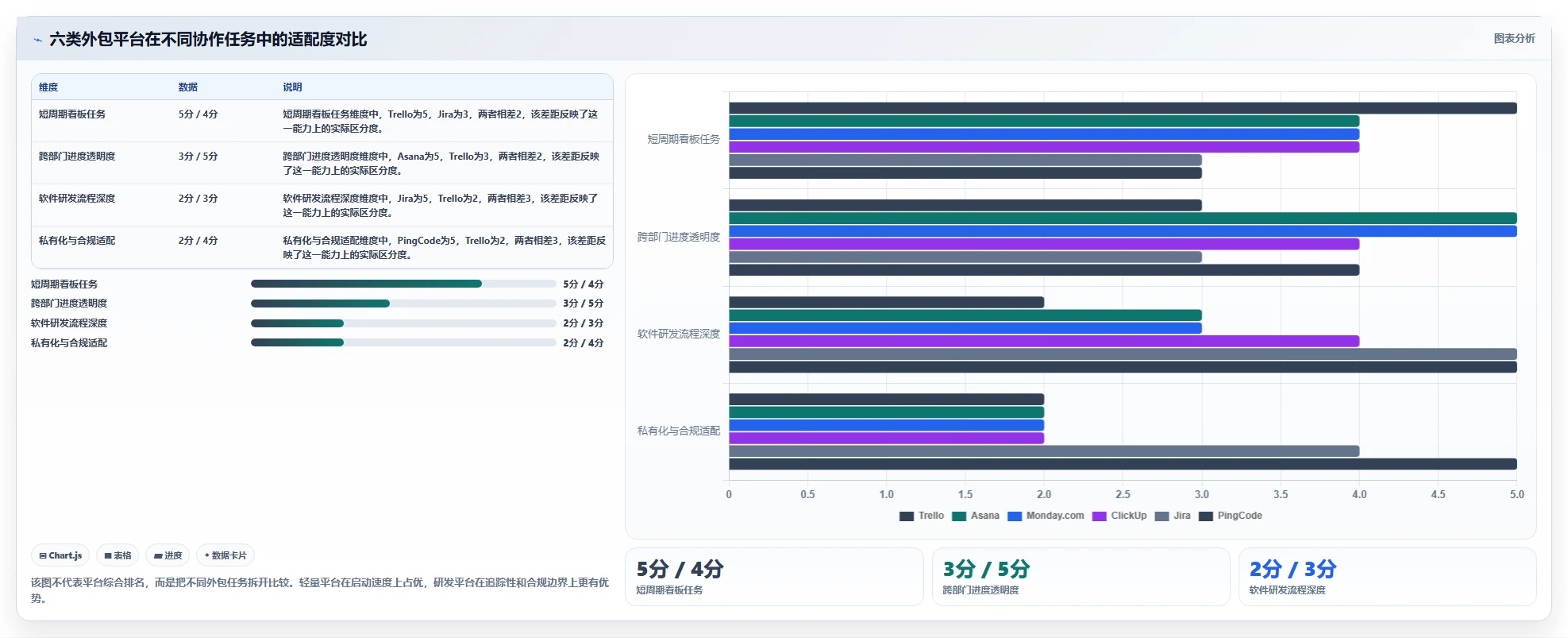Toggle the Asana legend item
Viewport: 1568px width, 638px height.
pyautogui.click(x=976, y=516)
